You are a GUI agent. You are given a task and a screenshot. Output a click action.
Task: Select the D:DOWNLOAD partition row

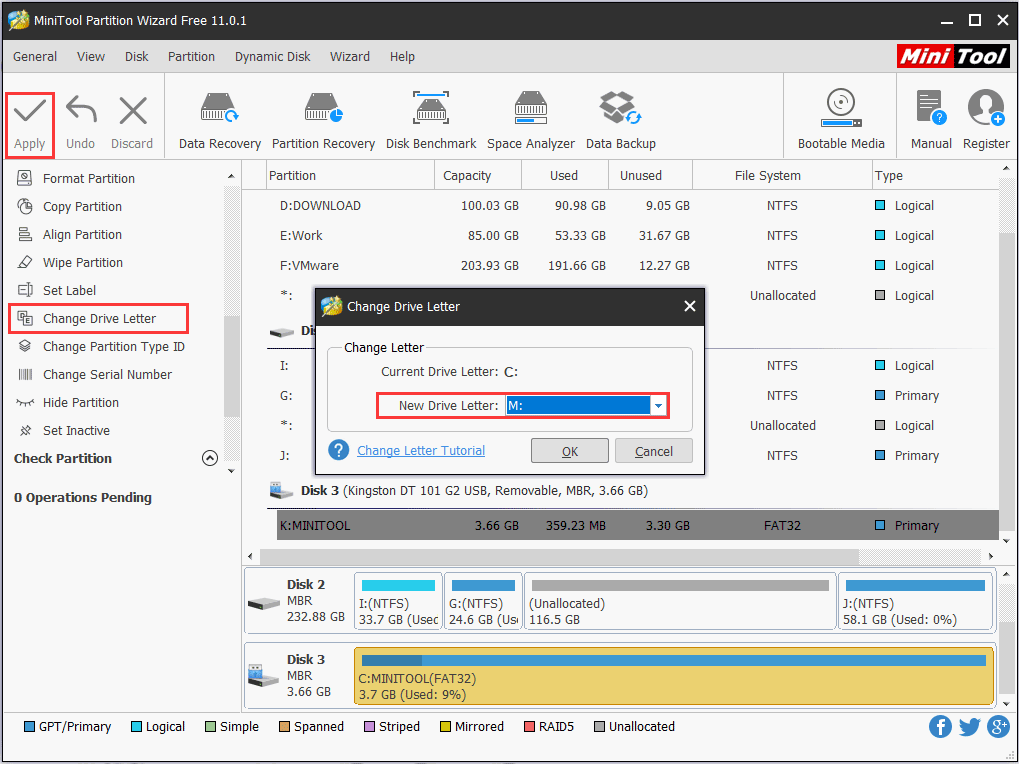click(632, 205)
